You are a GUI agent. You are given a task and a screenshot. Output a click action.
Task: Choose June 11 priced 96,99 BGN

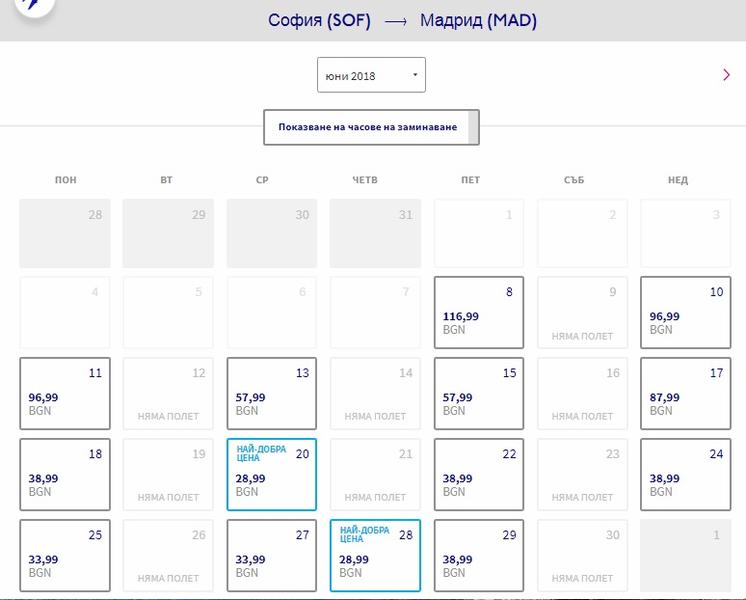coord(65,393)
